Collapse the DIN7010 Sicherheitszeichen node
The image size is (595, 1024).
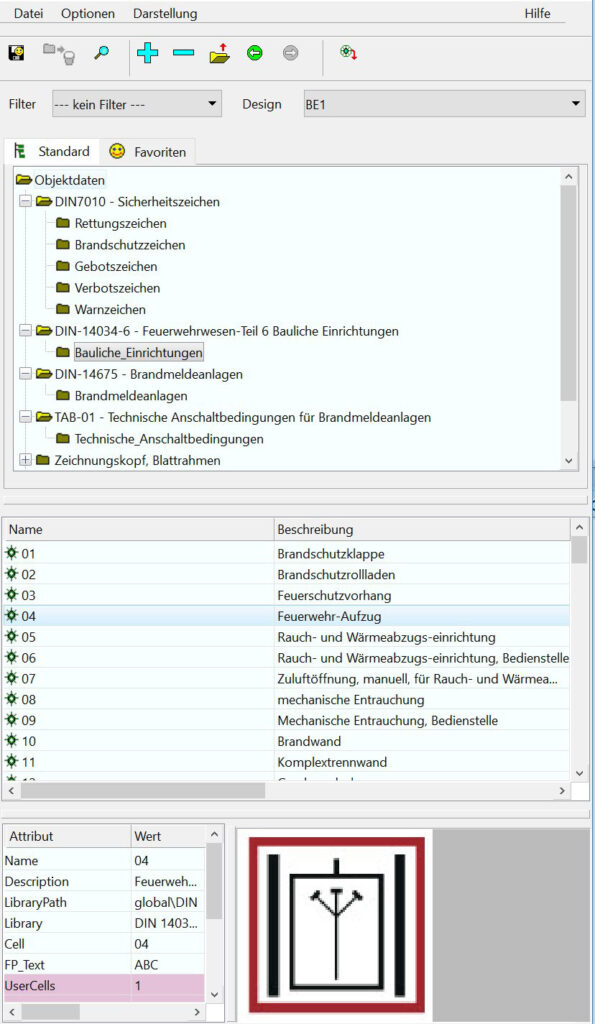[25, 201]
